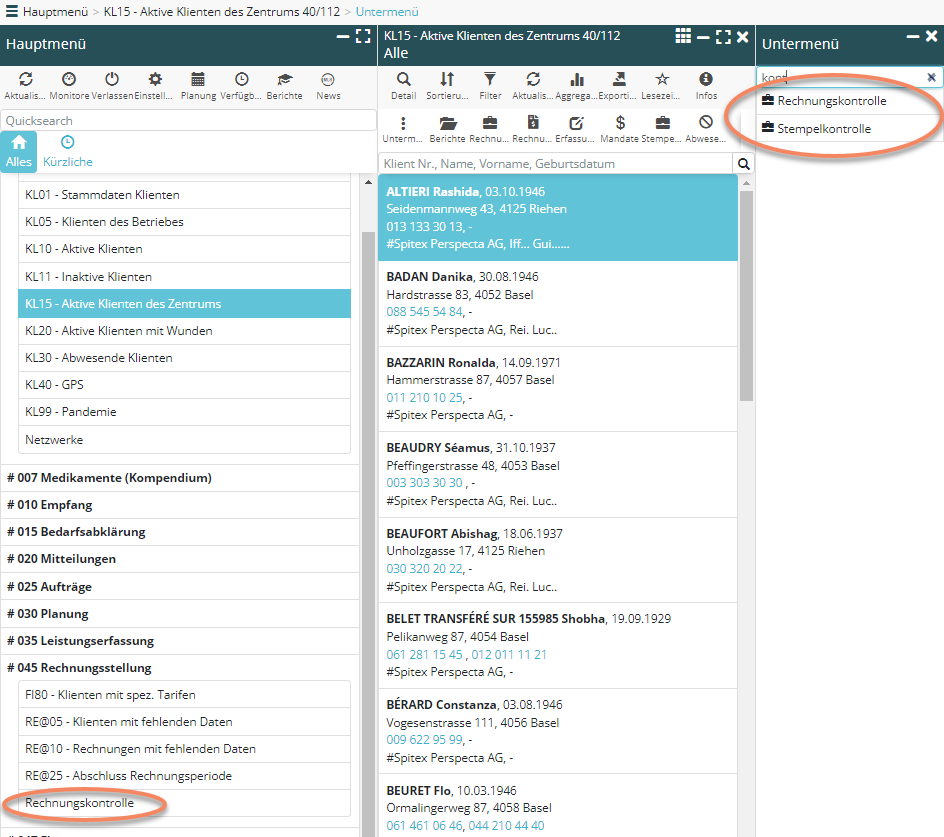This screenshot has height=837, width=944.
Task: Call phone number 088 545 54 84
Action: coord(424,312)
